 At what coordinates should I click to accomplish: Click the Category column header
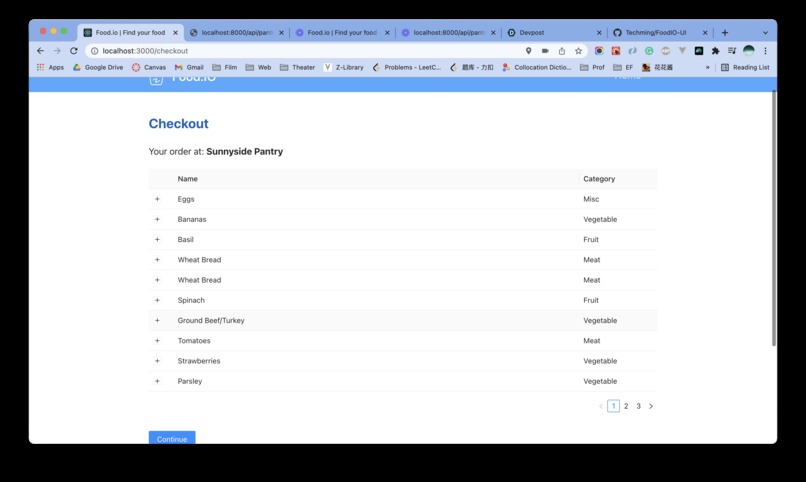tap(599, 179)
